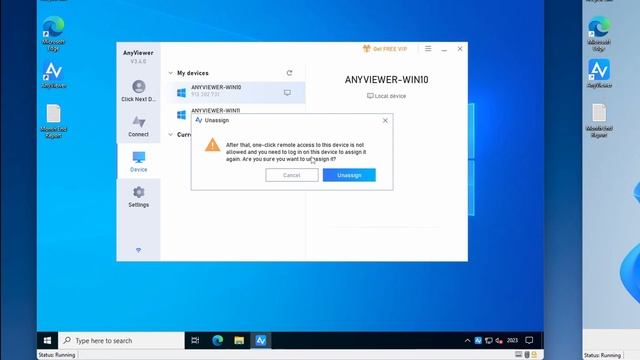Open the AnyViewer shortcut on the left desktop
Screen dimensions: 640x360
53,75
